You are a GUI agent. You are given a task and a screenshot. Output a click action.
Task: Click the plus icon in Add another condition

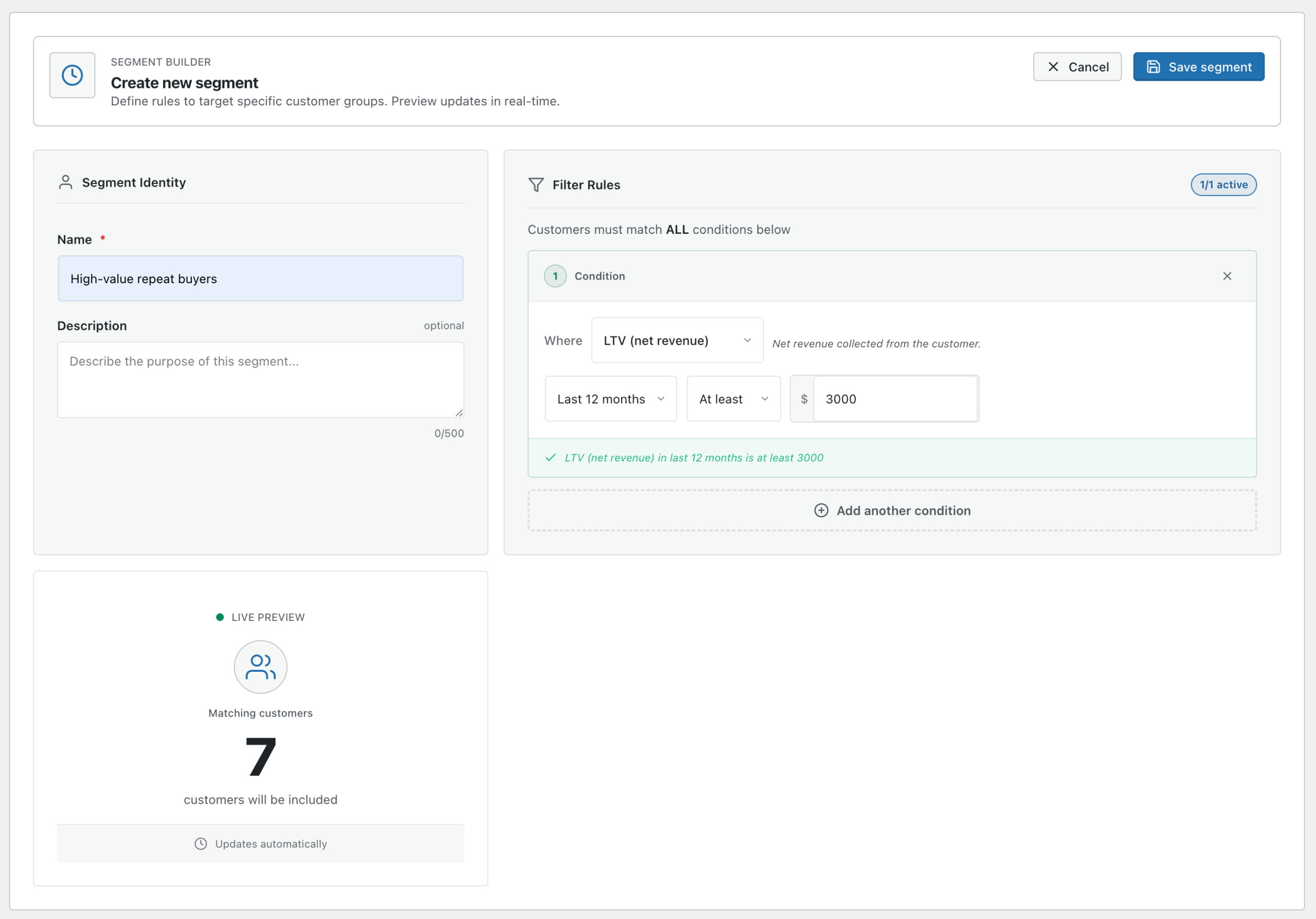pos(821,510)
